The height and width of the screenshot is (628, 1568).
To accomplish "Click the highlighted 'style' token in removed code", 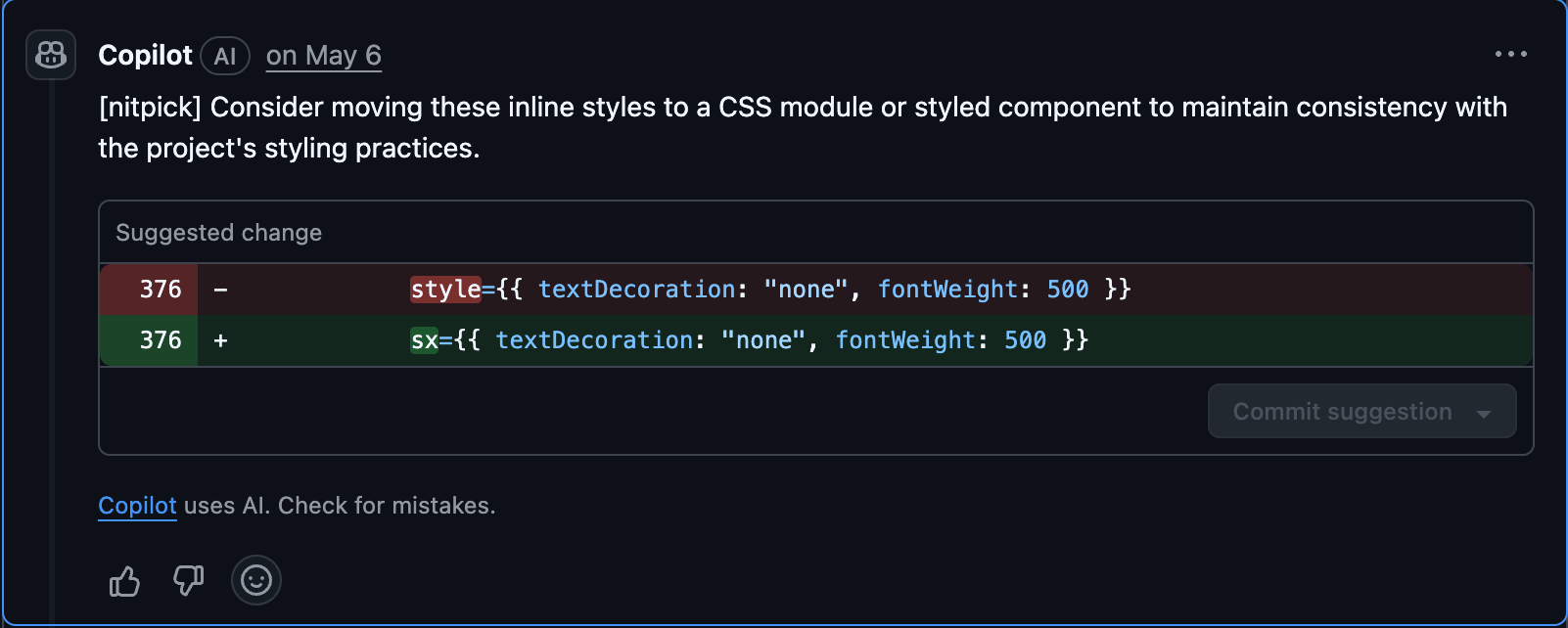I will coord(445,290).
